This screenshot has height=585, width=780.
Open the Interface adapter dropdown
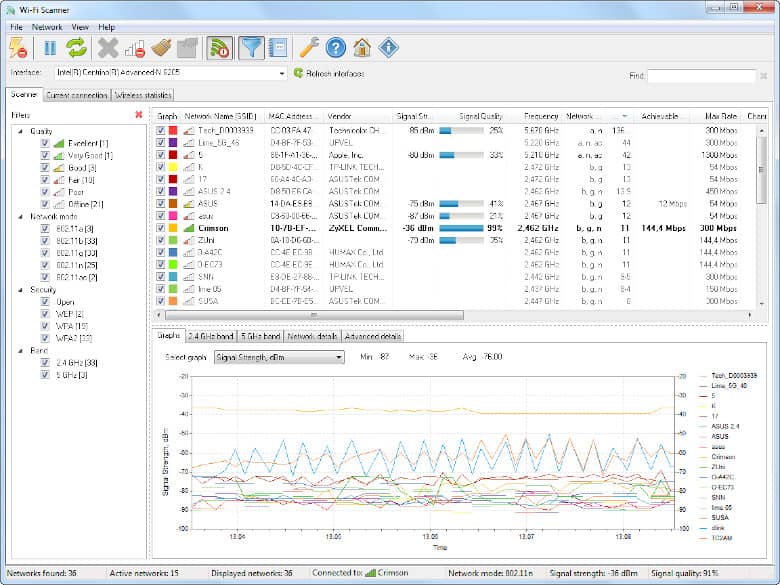coord(281,73)
